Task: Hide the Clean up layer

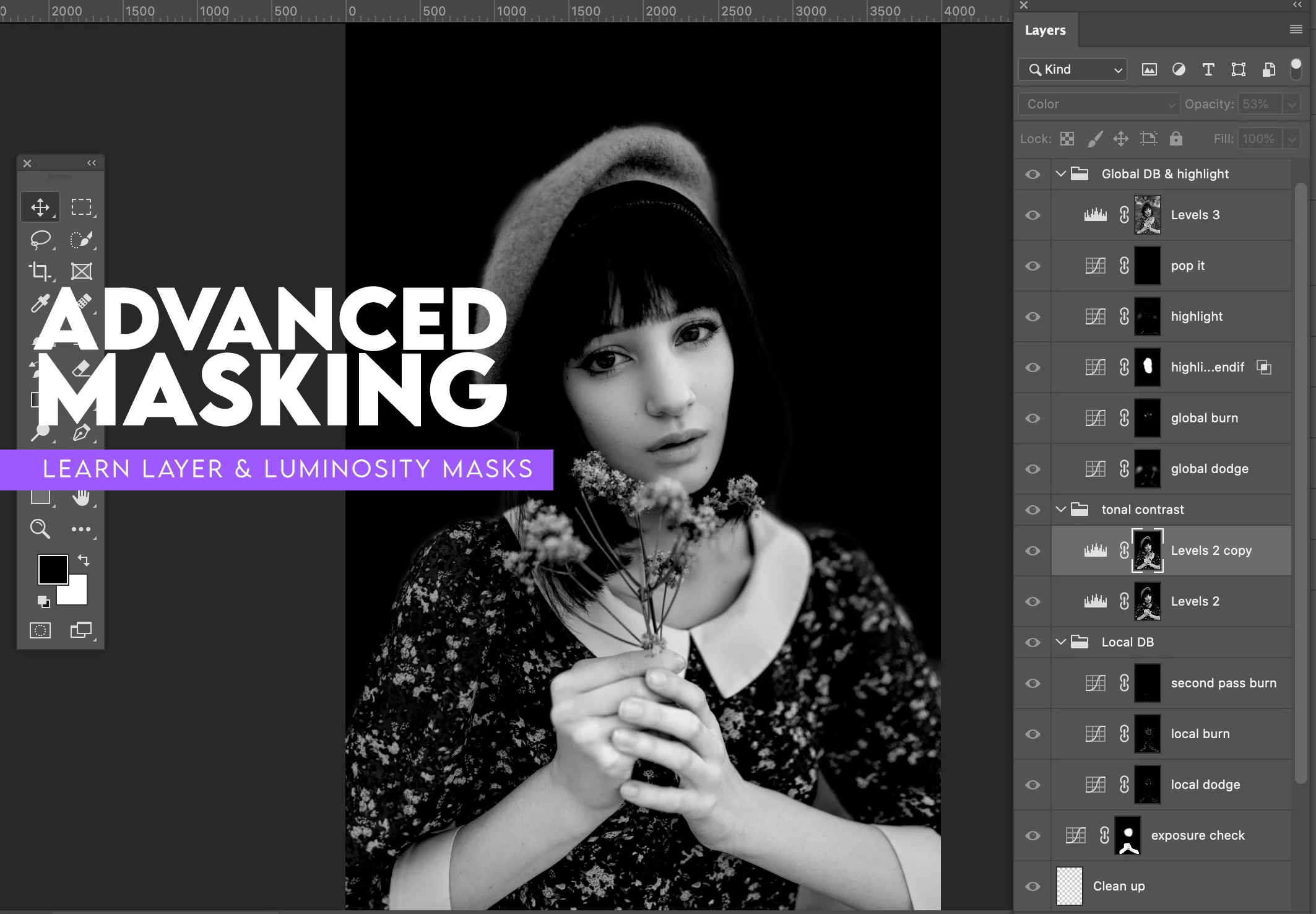Action: tap(1032, 886)
